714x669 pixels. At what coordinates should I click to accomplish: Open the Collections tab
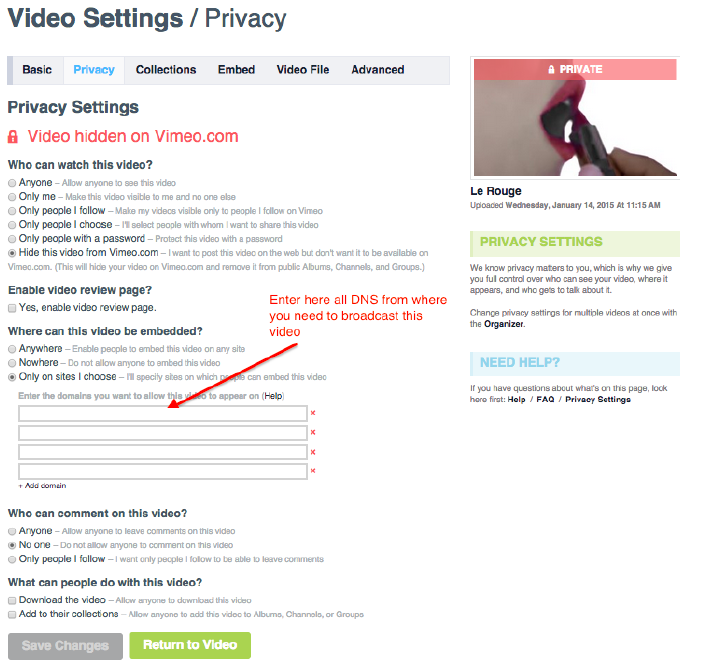pos(166,70)
